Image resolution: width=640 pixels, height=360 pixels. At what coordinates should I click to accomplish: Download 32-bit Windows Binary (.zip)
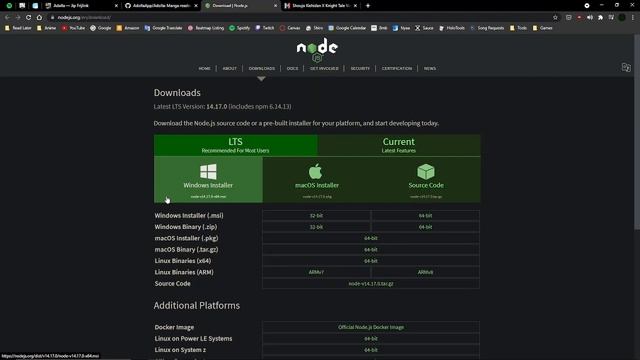pos(316,227)
